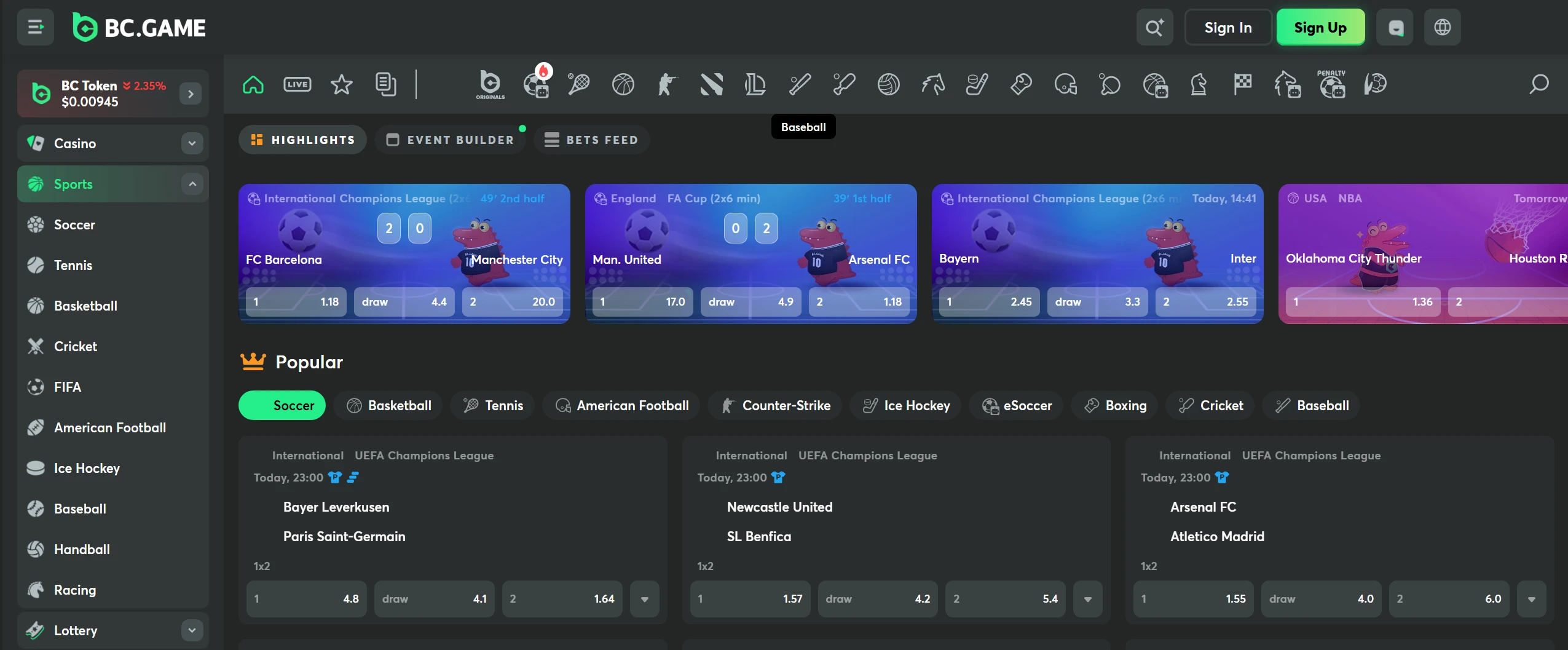
Task: Click the Sign In button
Action: (x=1227, y=28)
